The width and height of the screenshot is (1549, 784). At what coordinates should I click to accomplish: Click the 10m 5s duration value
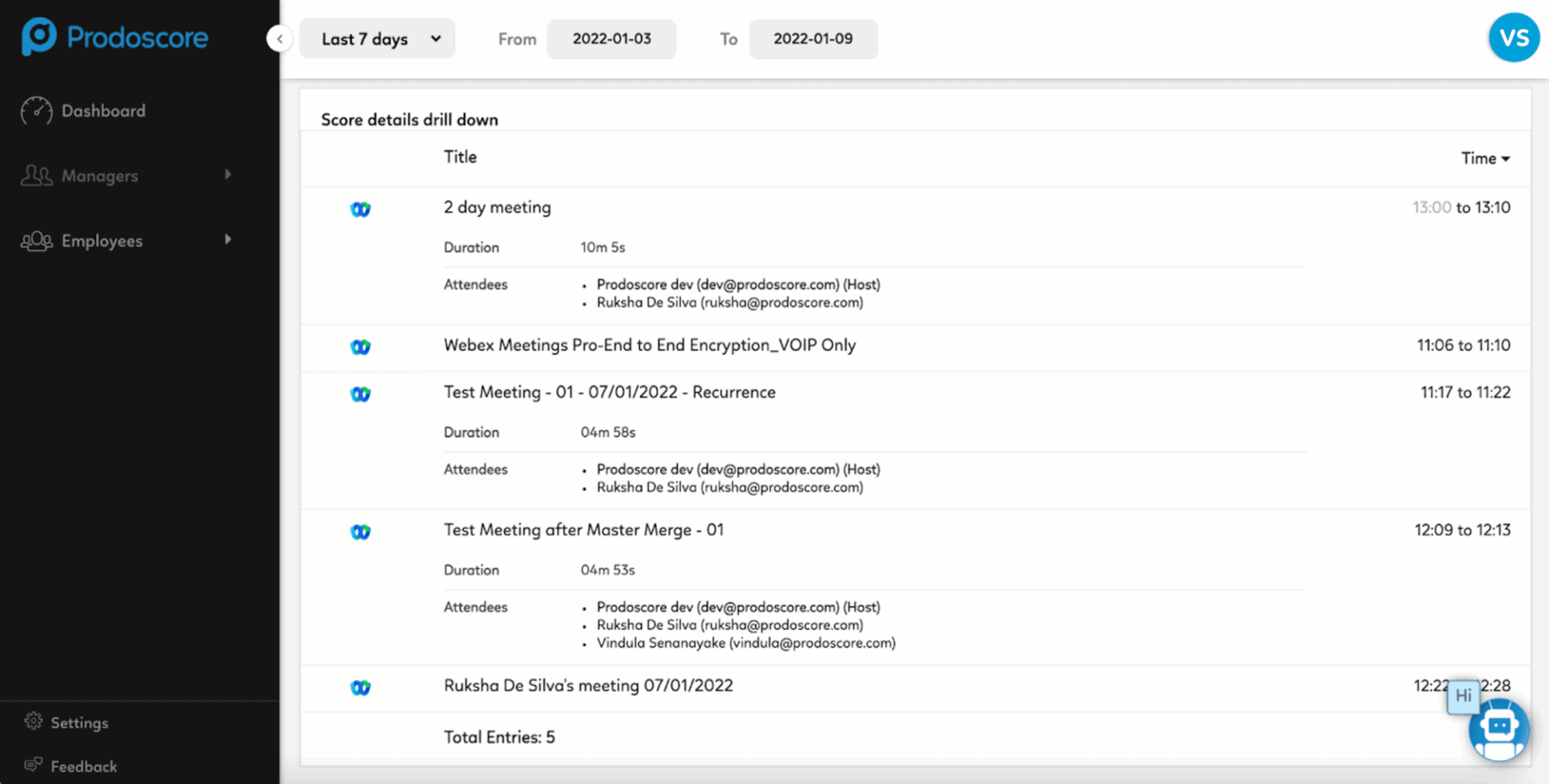pyautogui.click(x=603, y=248)
